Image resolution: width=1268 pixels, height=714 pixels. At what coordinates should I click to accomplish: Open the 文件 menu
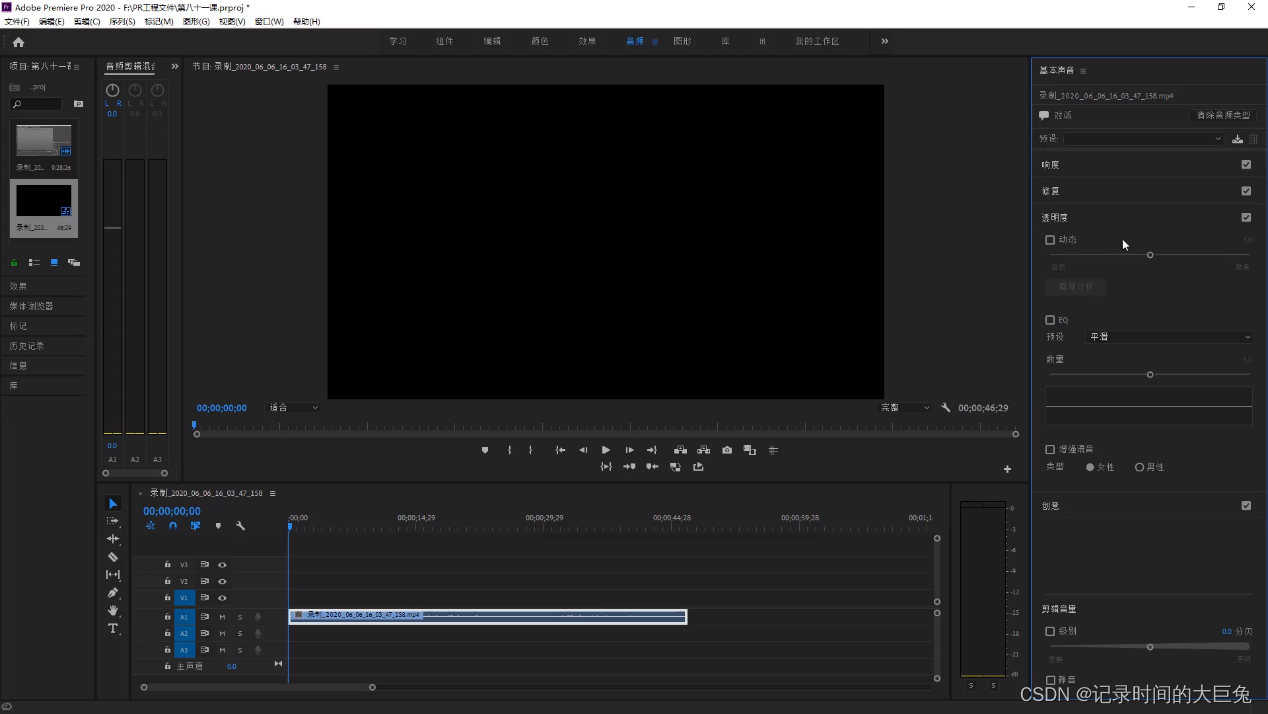click(17, 21)
